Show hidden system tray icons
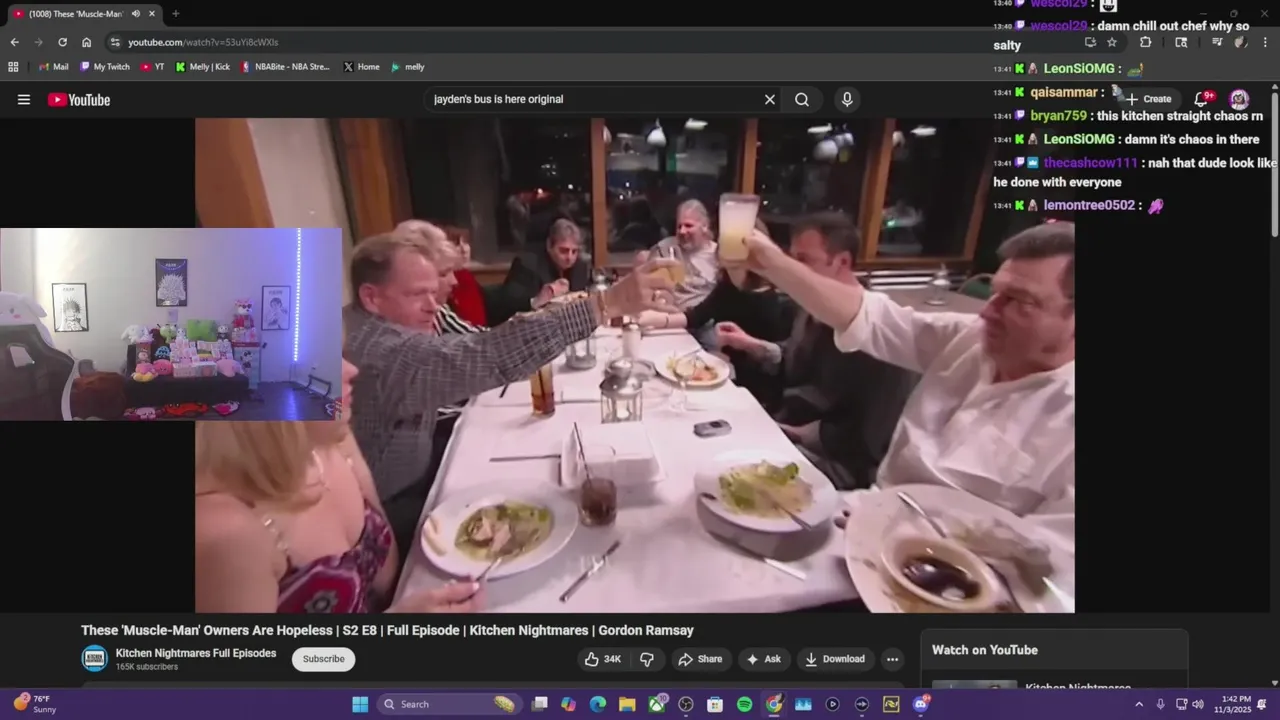This screenshot has width=1280, height=720. (1139, 704)
